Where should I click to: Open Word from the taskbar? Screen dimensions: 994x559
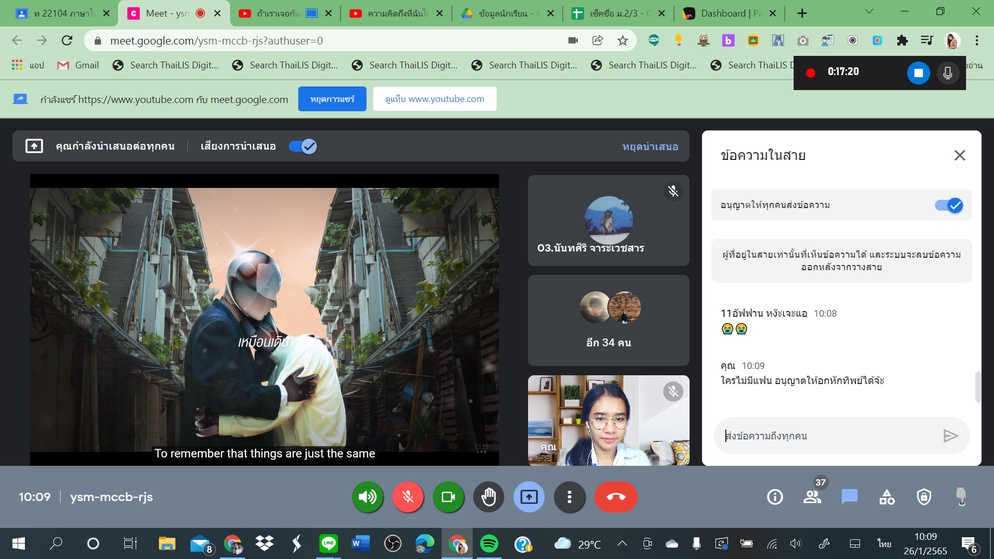pyautogui.click(x=360, y=543)
